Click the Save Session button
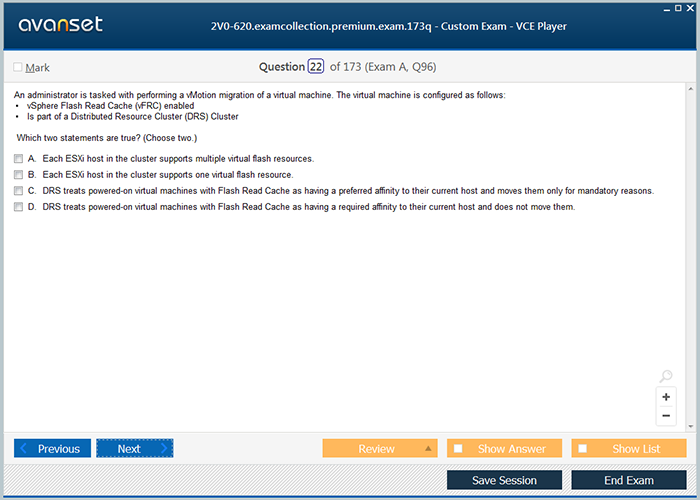The width and height of the screenshot is (700, 500). [x=504, y=480]
